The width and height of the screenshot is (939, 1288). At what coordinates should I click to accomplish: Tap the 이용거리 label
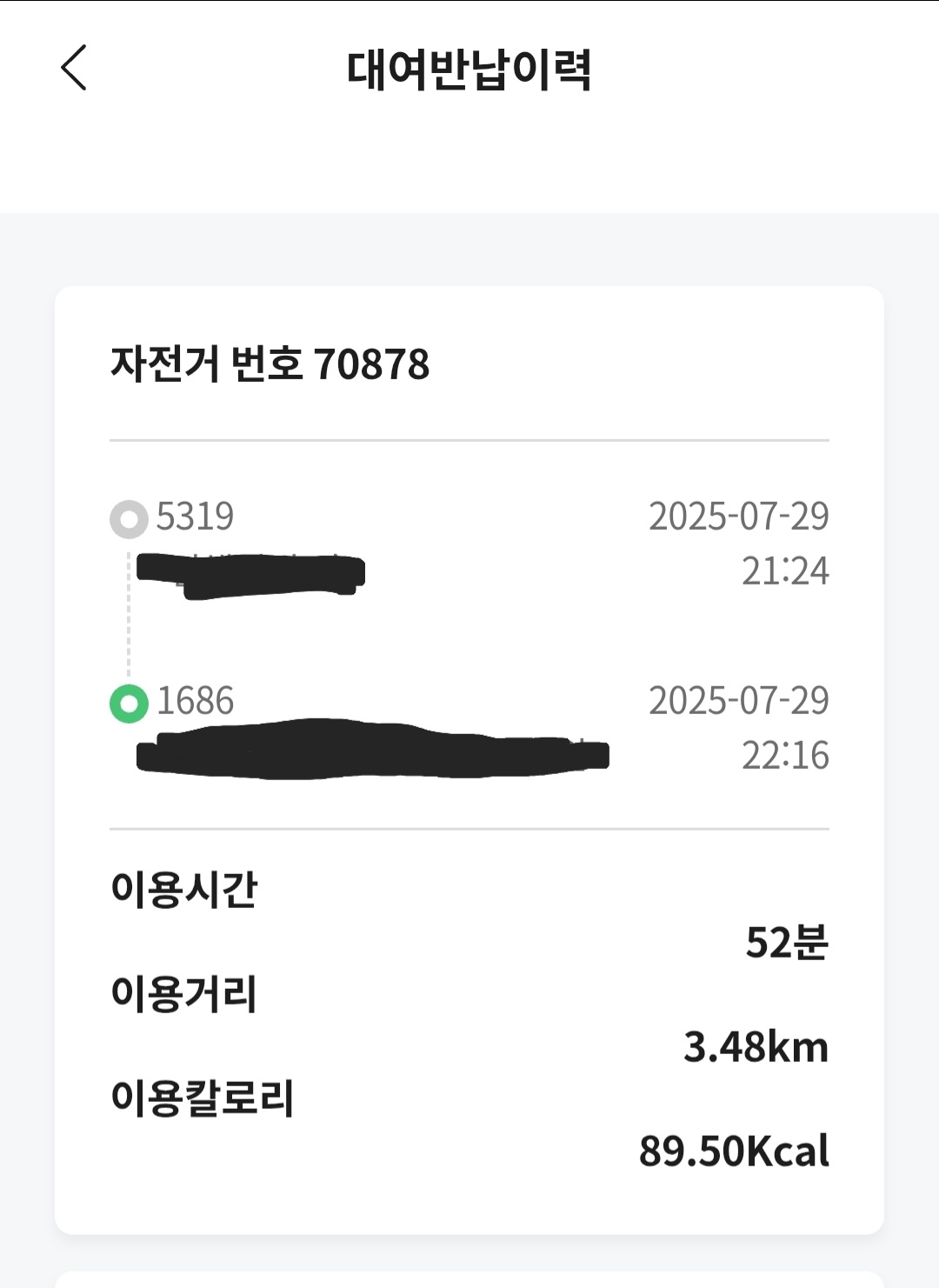(184, 993)
